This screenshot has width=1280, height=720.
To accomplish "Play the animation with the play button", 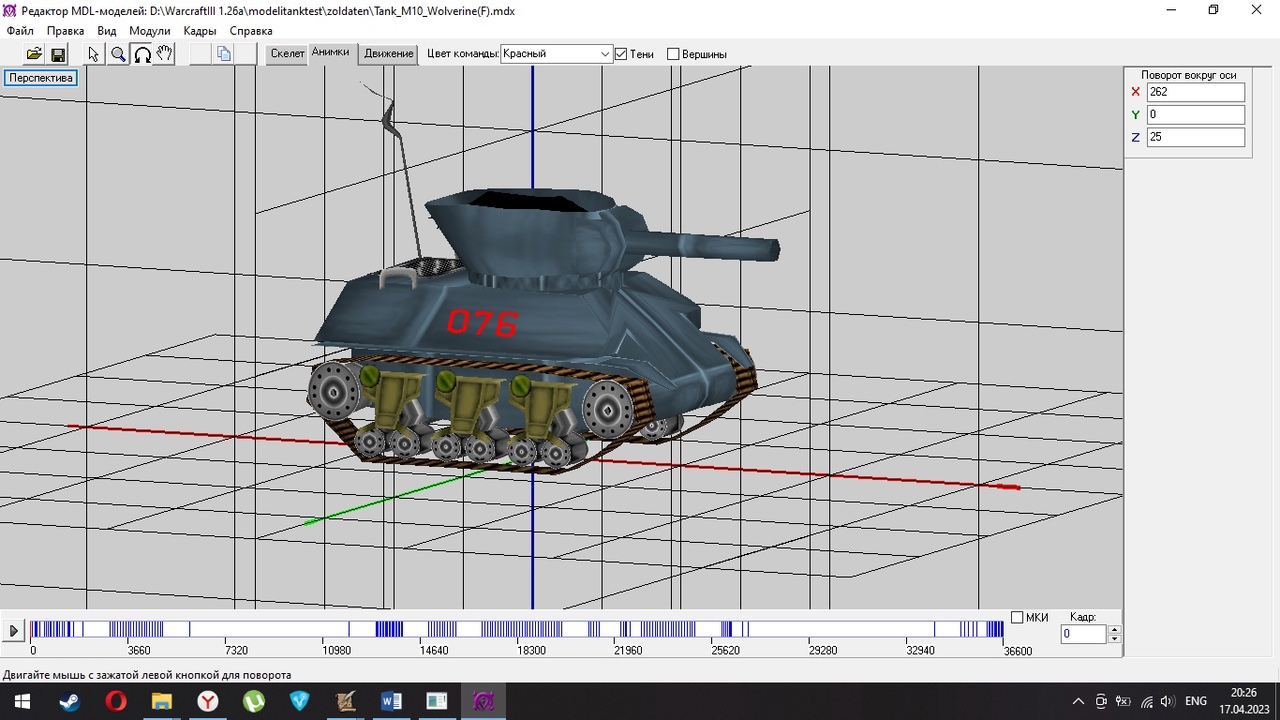I will tap(13, 631).
